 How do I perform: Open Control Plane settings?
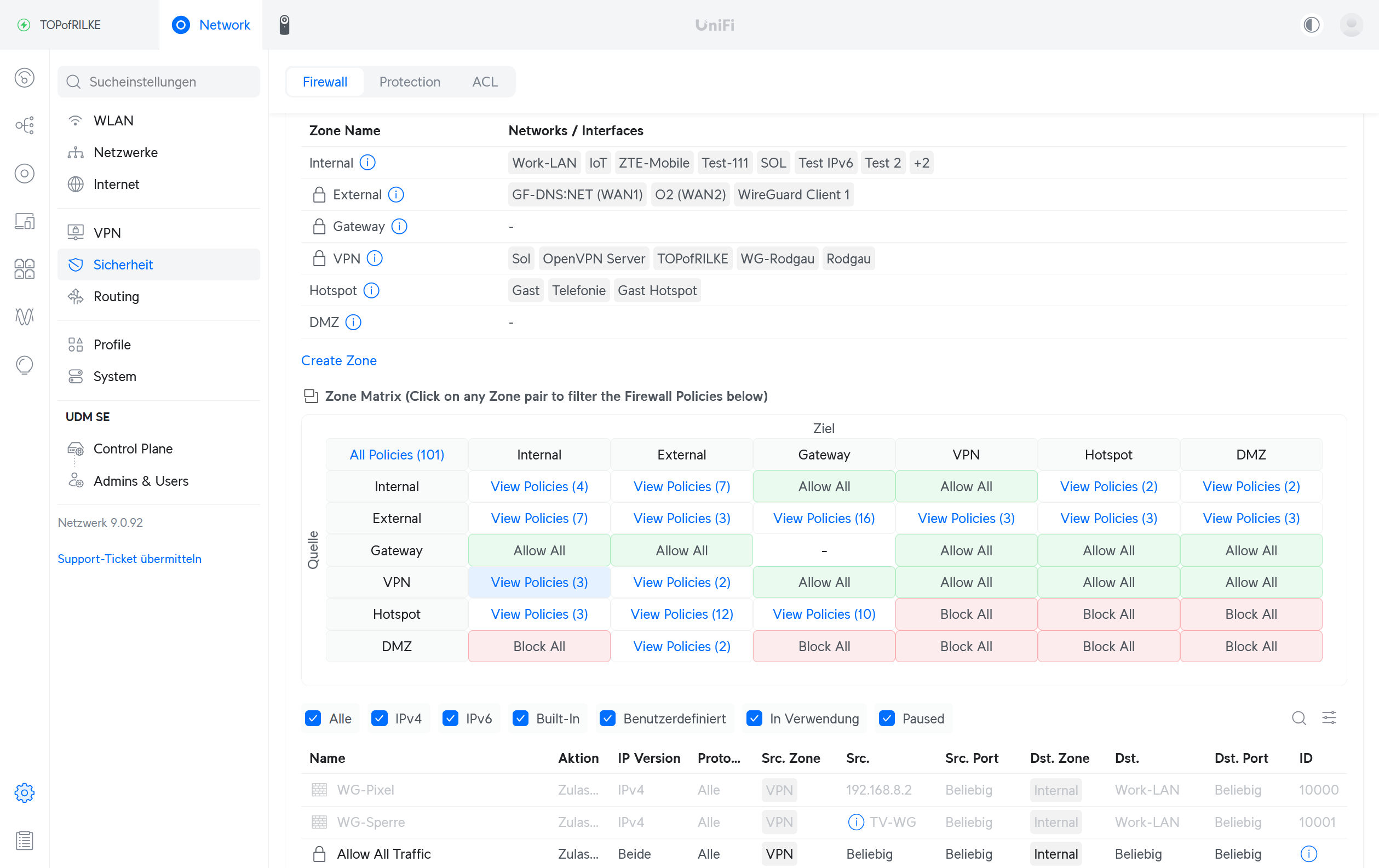[x=159, y=449]
